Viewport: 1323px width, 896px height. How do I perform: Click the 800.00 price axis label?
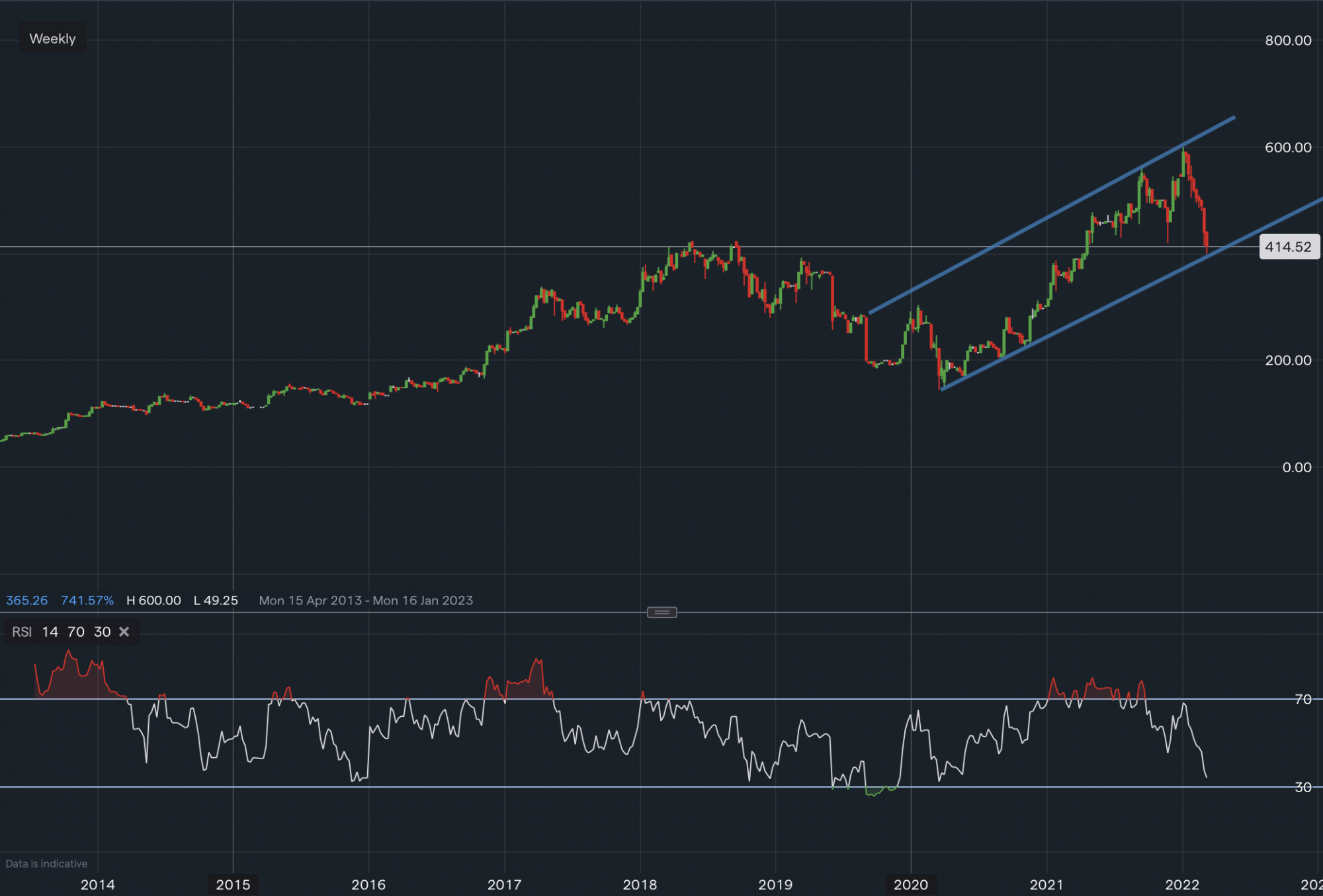[x=1287, y=40]
